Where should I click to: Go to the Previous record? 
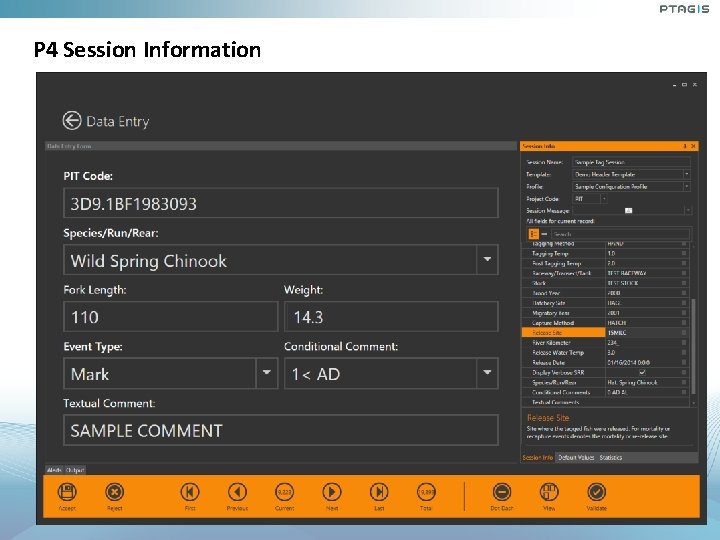[x=237, y=492]
